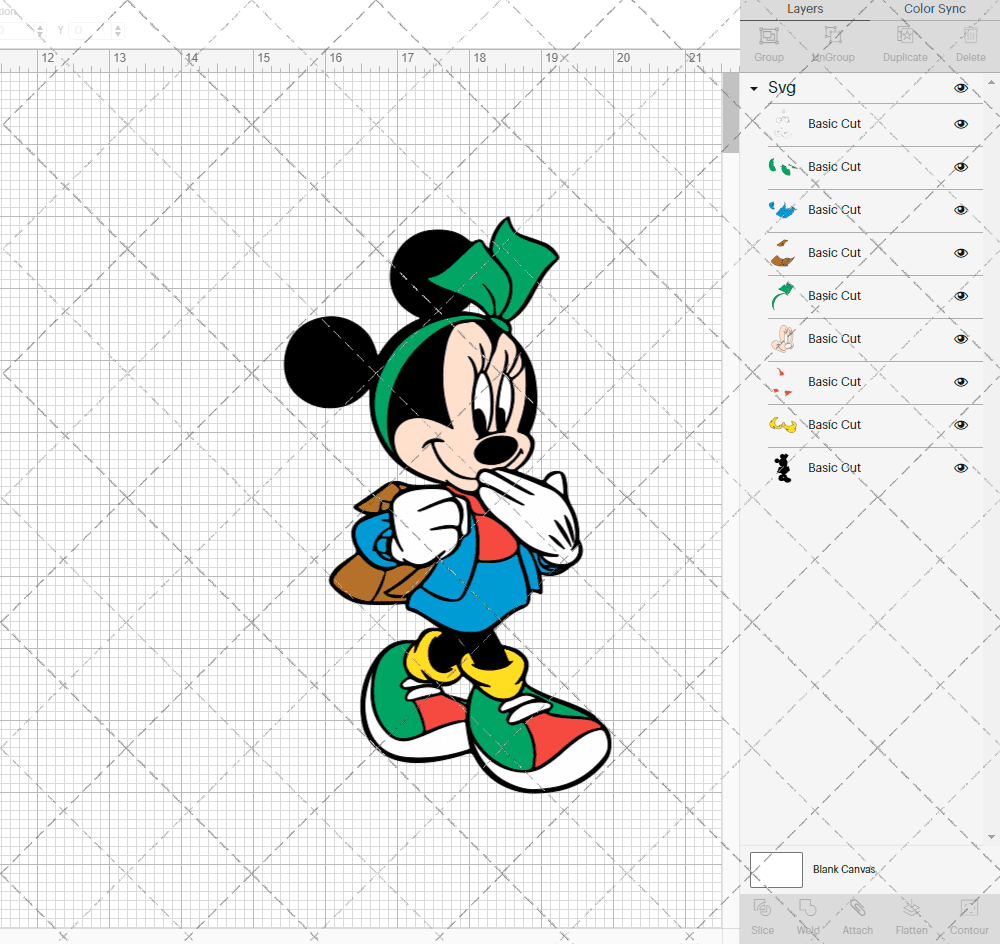Click the canvas vertical scrollbar thumb

coord(730,112)
